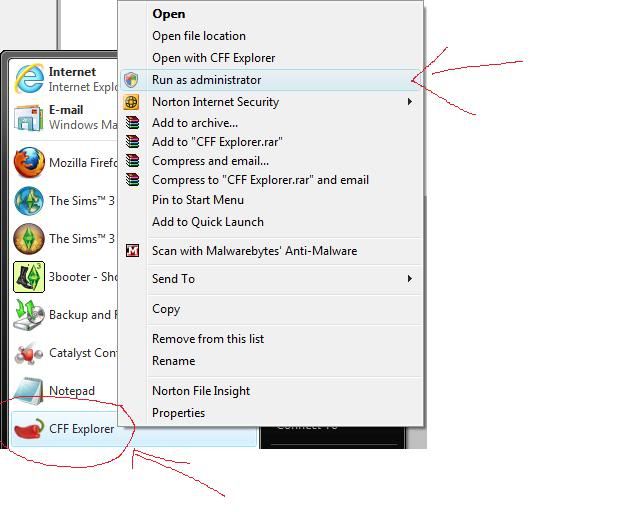Click the Norton Internet Security menu label
The width and height of the screenshot is (640, 512).
point(216,102)
